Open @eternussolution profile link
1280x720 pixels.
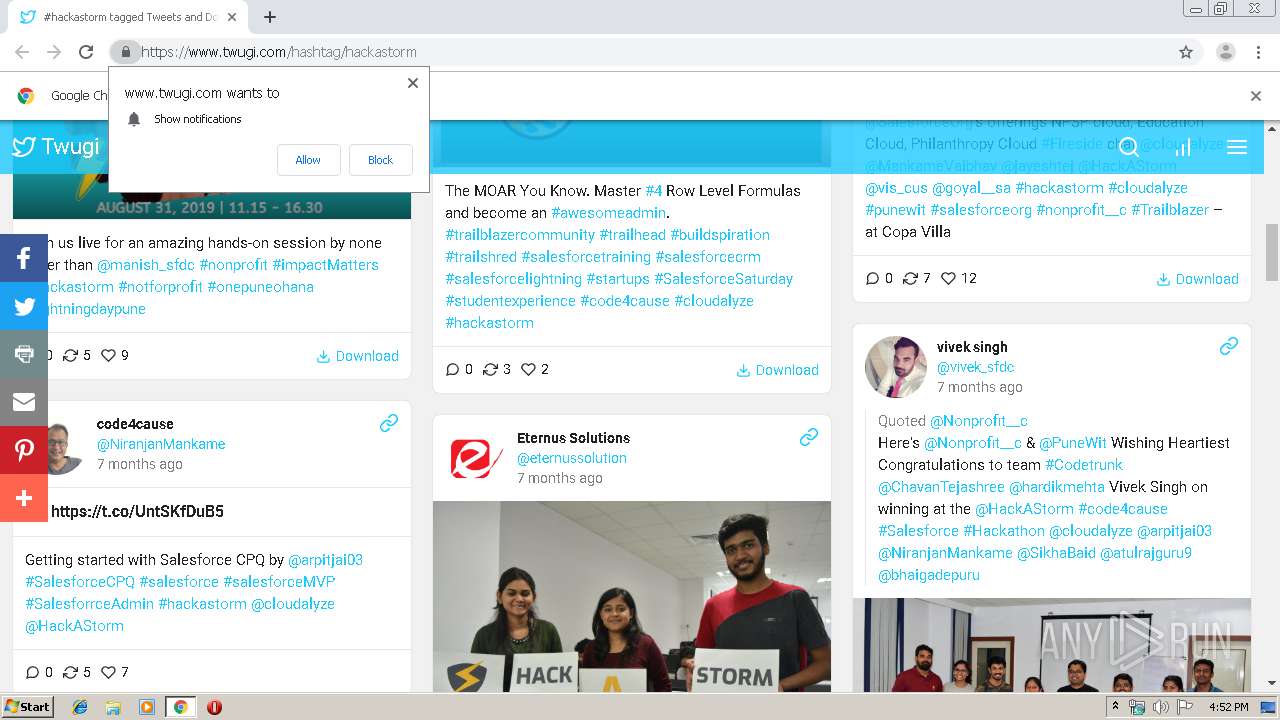tap(572, 458)
